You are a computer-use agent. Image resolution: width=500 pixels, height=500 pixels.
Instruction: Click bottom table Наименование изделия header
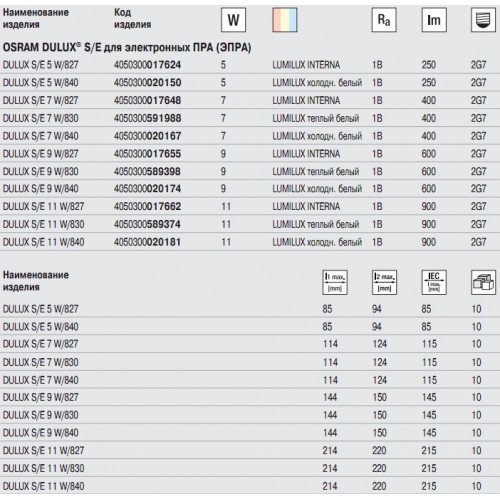(x=36, y=281)
